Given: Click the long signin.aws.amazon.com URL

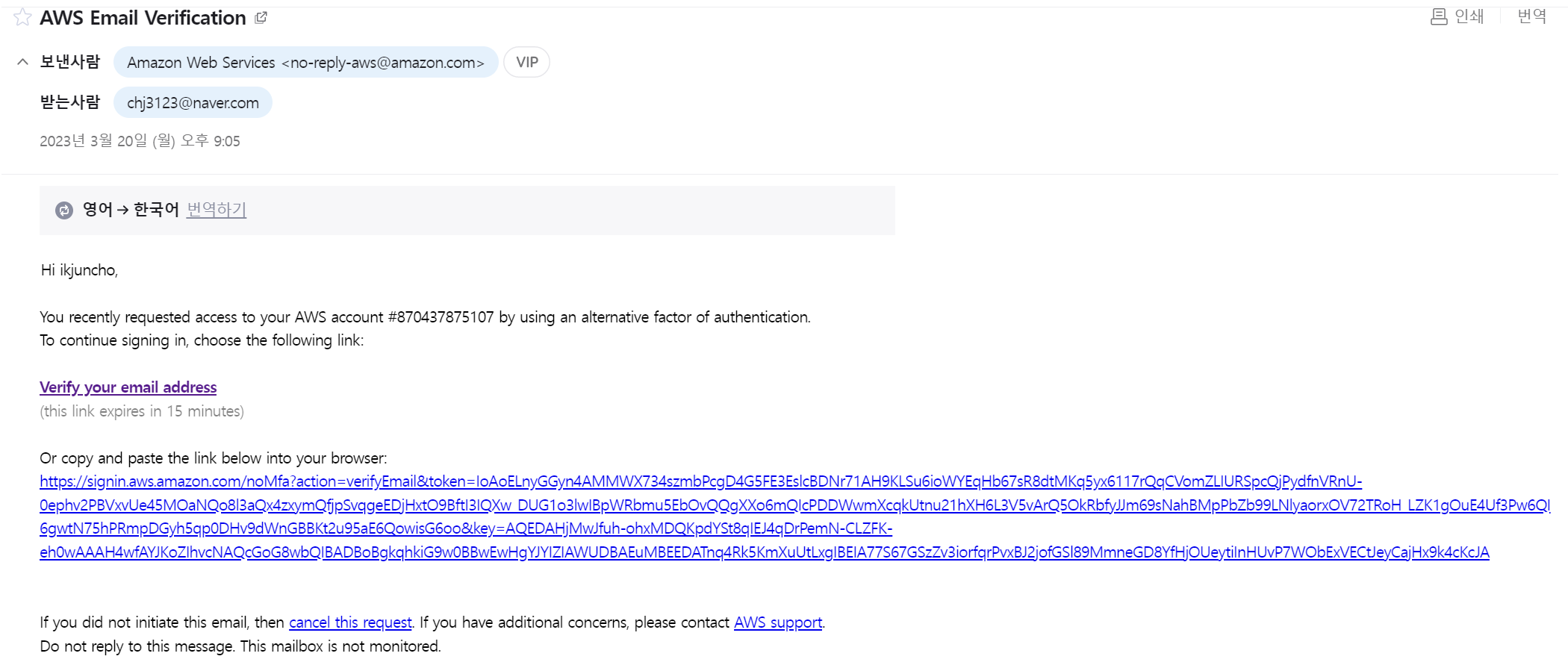Looking at the screenshot, I should click(x=795, y=517).
